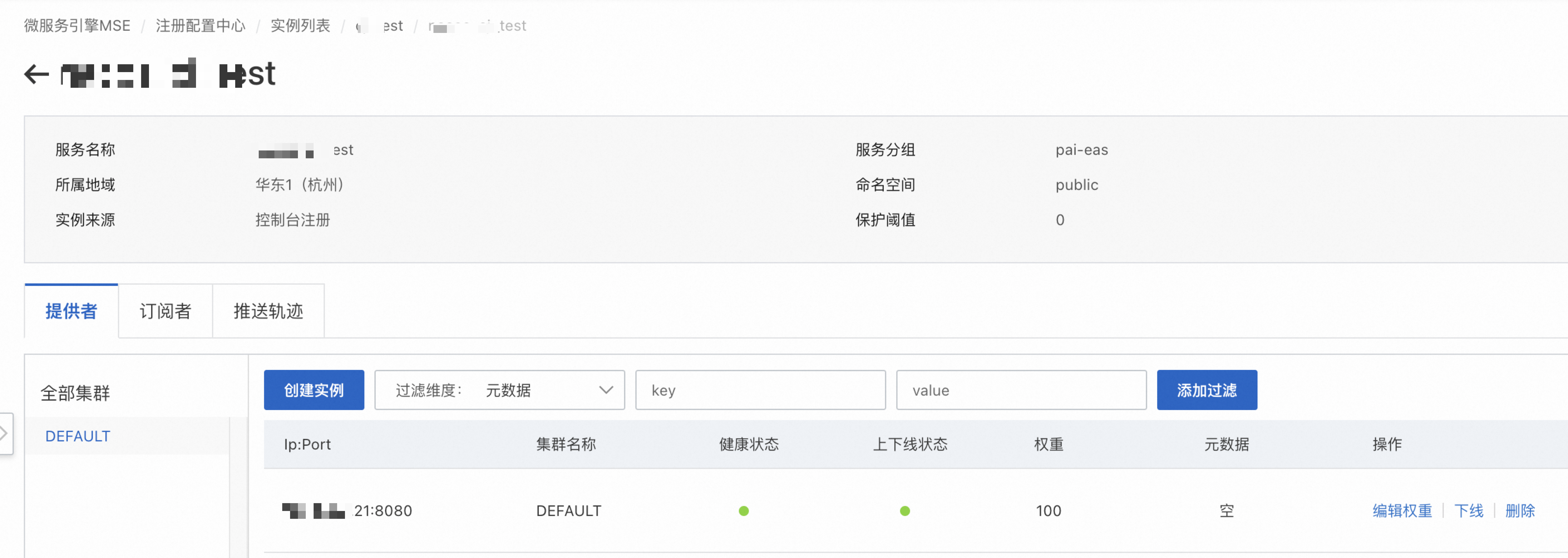The image size is (1568, 558).
Task: Open the 实例列表 breadcrumb link
Action: point(300,26)
